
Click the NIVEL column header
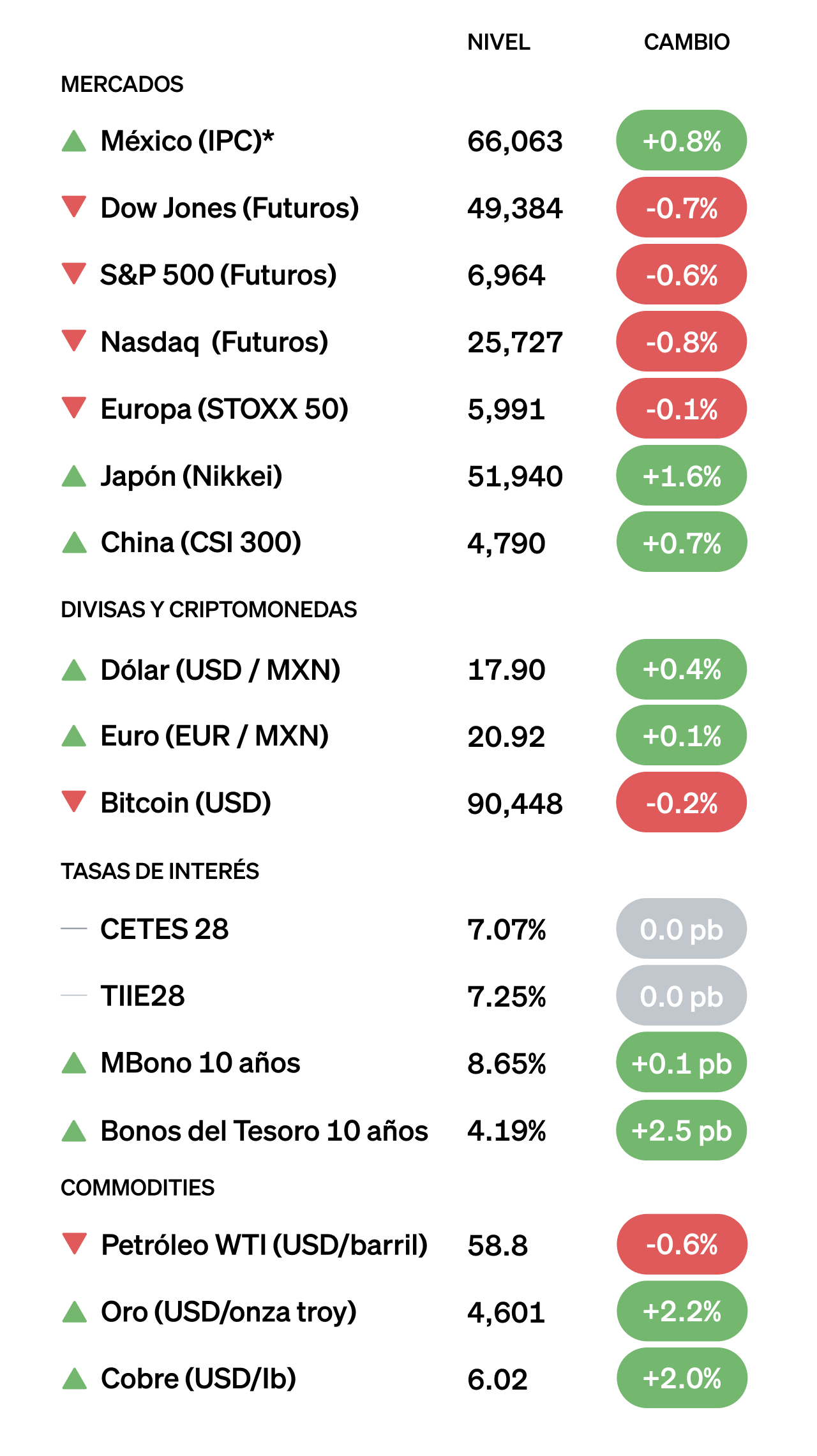pyautogui.click(x=498, y=42)
